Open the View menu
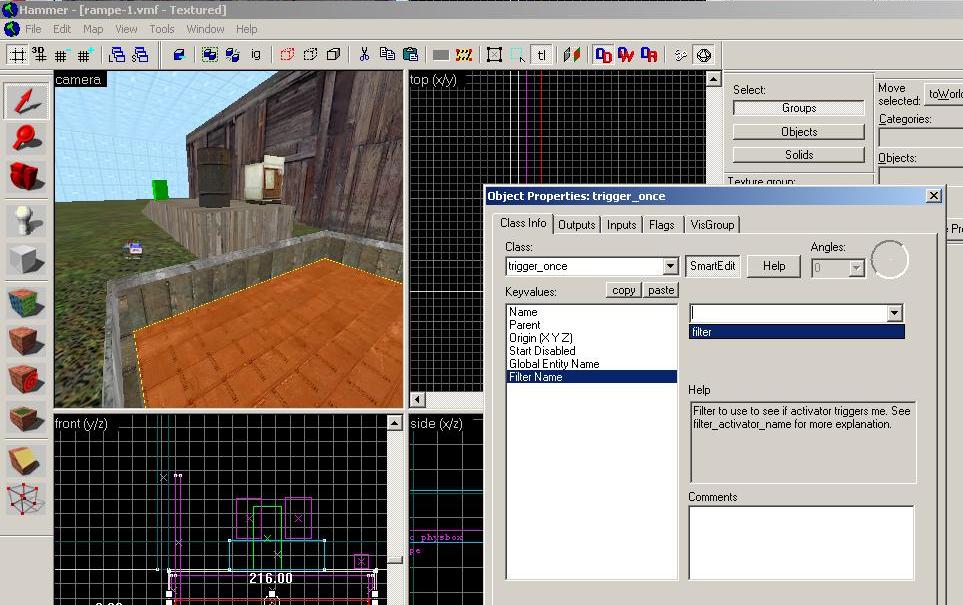This screenshot has width=963, height=605. click(126, 29)
